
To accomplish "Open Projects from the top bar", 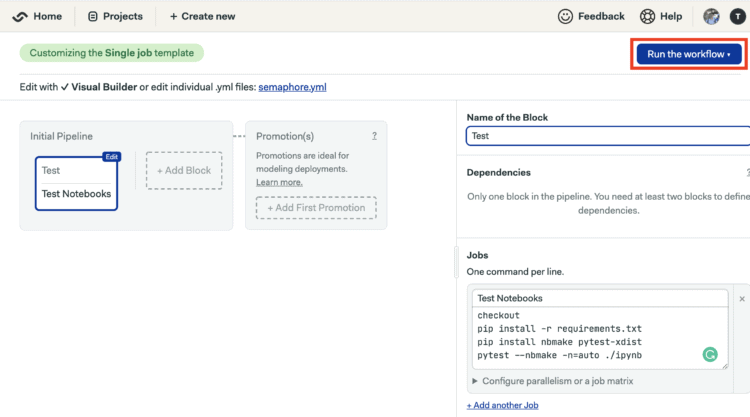I will [115, 16].
